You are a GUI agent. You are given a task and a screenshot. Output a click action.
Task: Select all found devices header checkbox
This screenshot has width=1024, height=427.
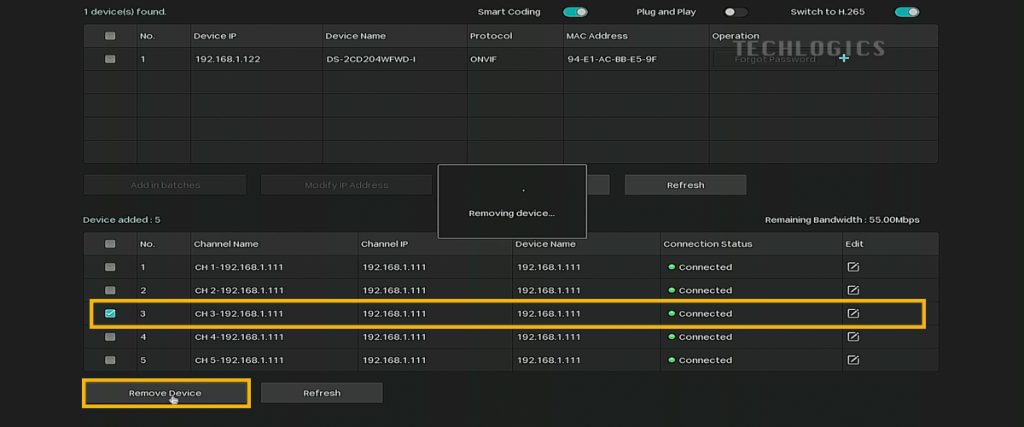[110, 36]
